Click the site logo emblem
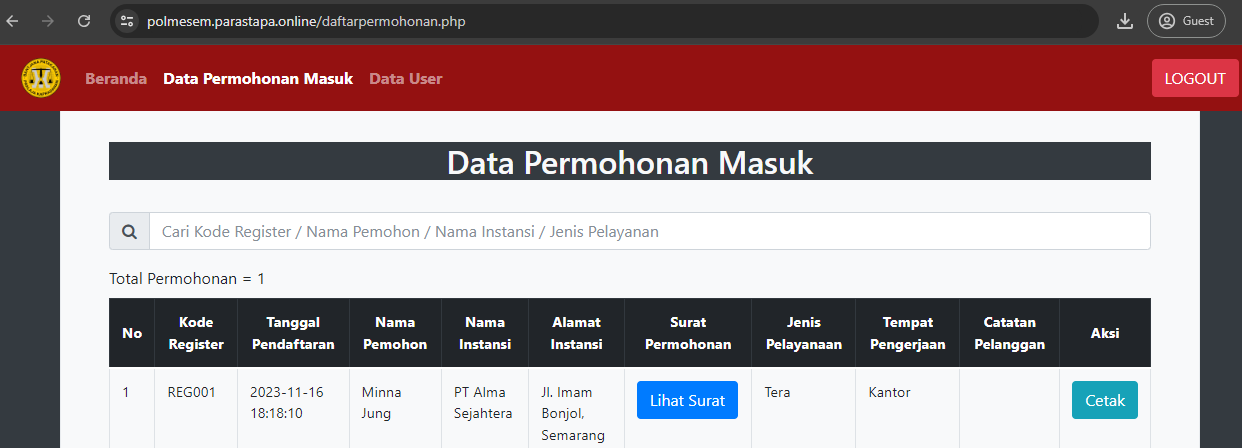The width and height of the screenshot is (1242, 448). tap(41, 78)
